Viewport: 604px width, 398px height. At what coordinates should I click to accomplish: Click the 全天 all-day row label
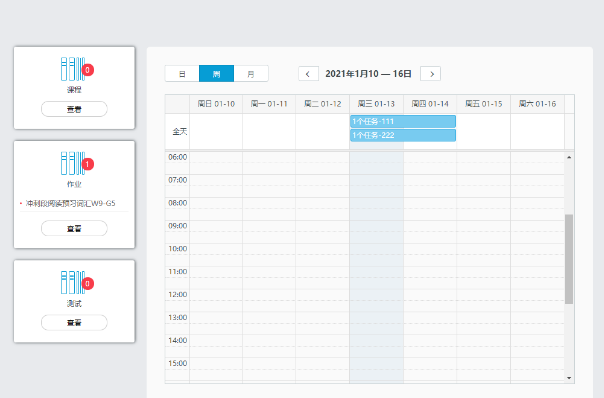(180, 131)
